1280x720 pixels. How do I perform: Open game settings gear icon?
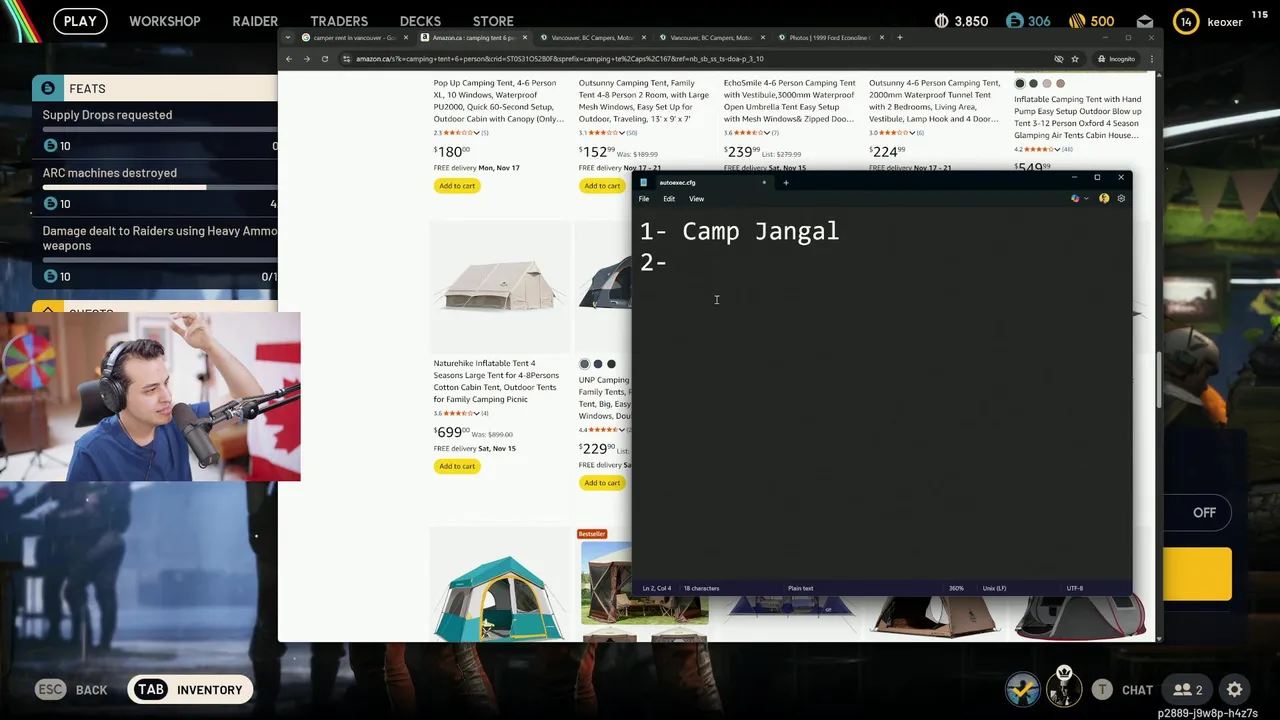[1235, 690]
